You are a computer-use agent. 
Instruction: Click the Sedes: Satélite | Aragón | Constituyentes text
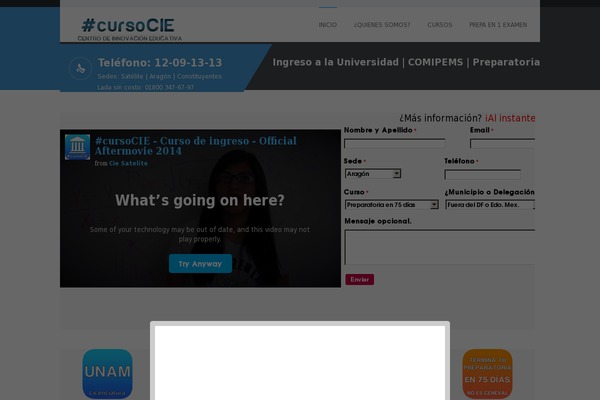160,77
